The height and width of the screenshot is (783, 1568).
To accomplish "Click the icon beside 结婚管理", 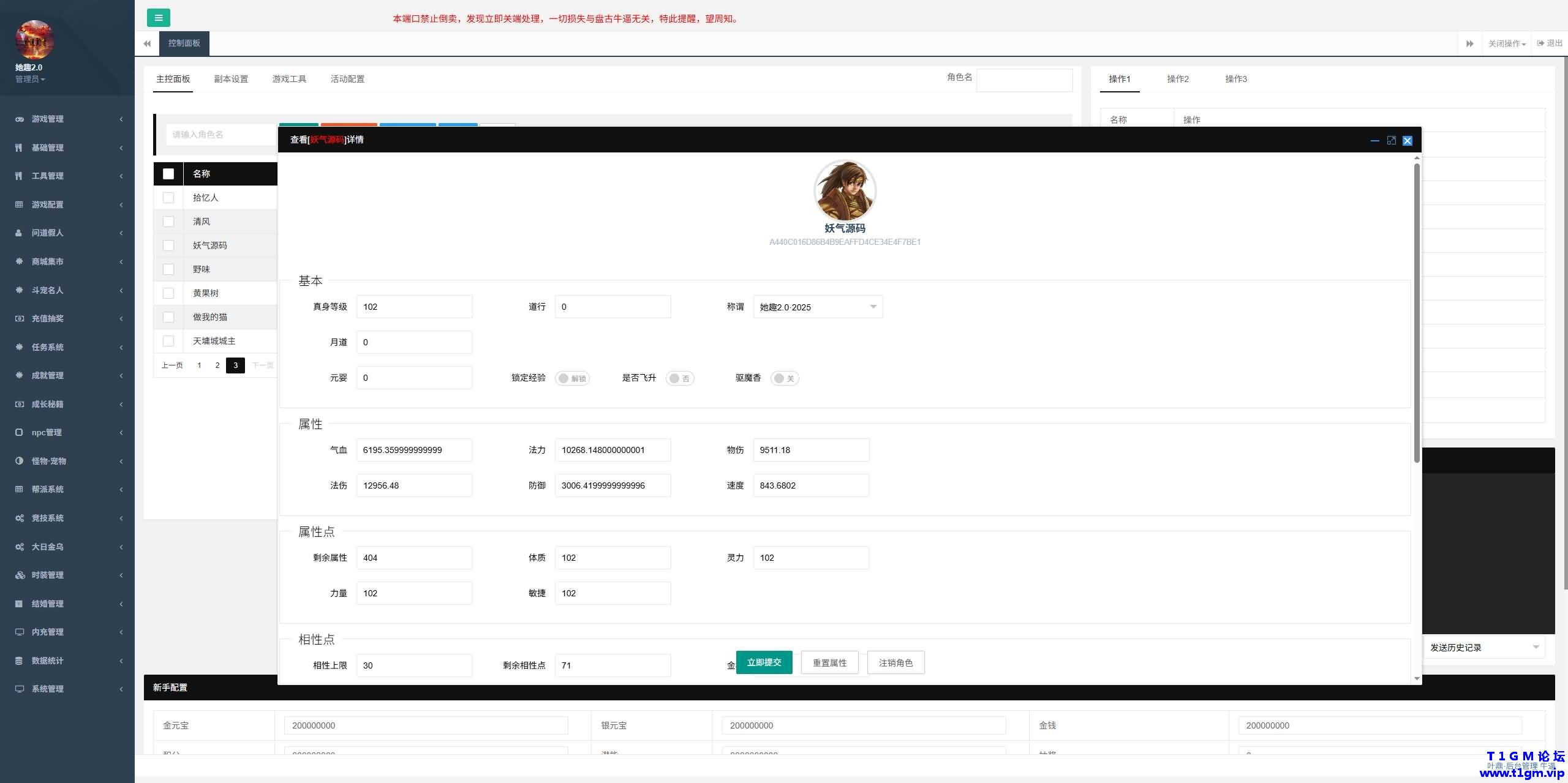I will 19,604.
